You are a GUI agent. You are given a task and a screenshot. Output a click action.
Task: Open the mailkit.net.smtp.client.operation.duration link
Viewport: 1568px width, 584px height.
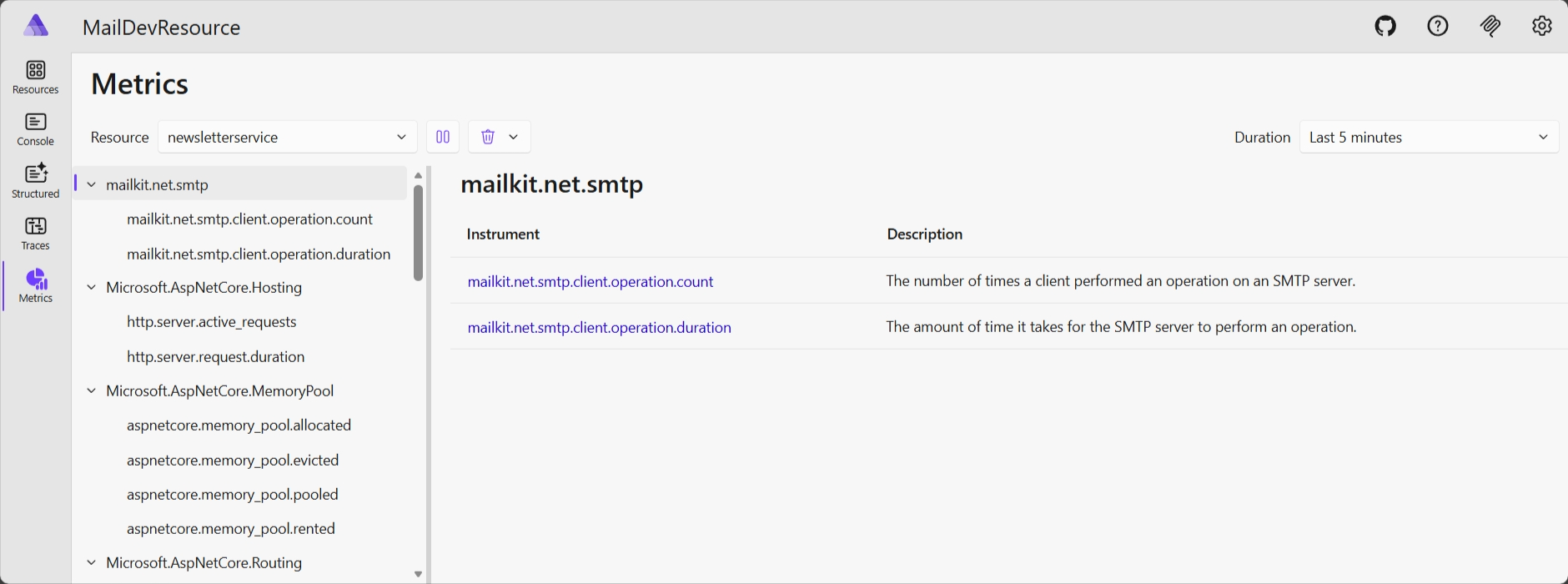click(x=600, y=326)
